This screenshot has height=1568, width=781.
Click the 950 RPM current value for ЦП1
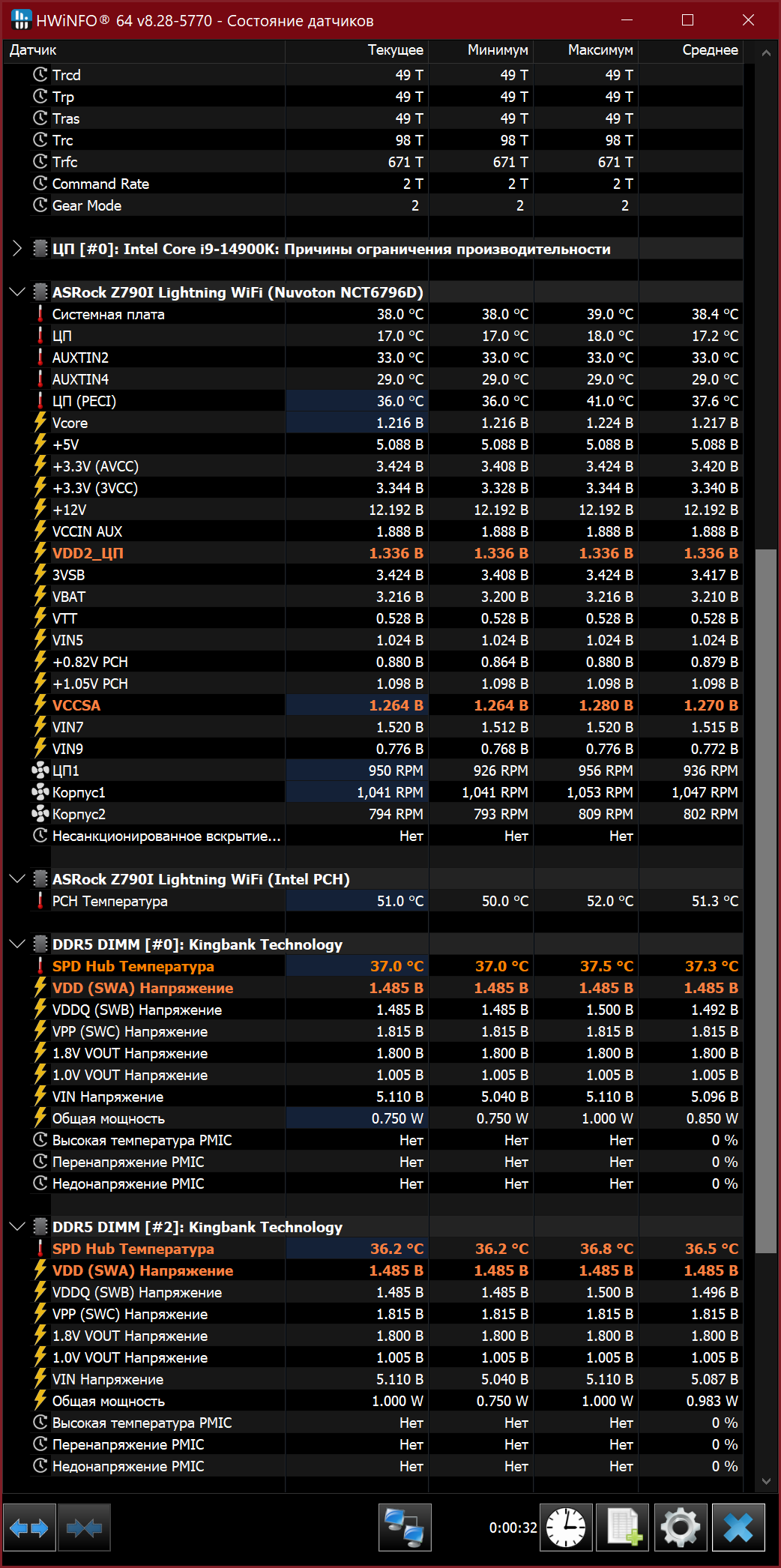pyautogui.click(x=396, y=771)
